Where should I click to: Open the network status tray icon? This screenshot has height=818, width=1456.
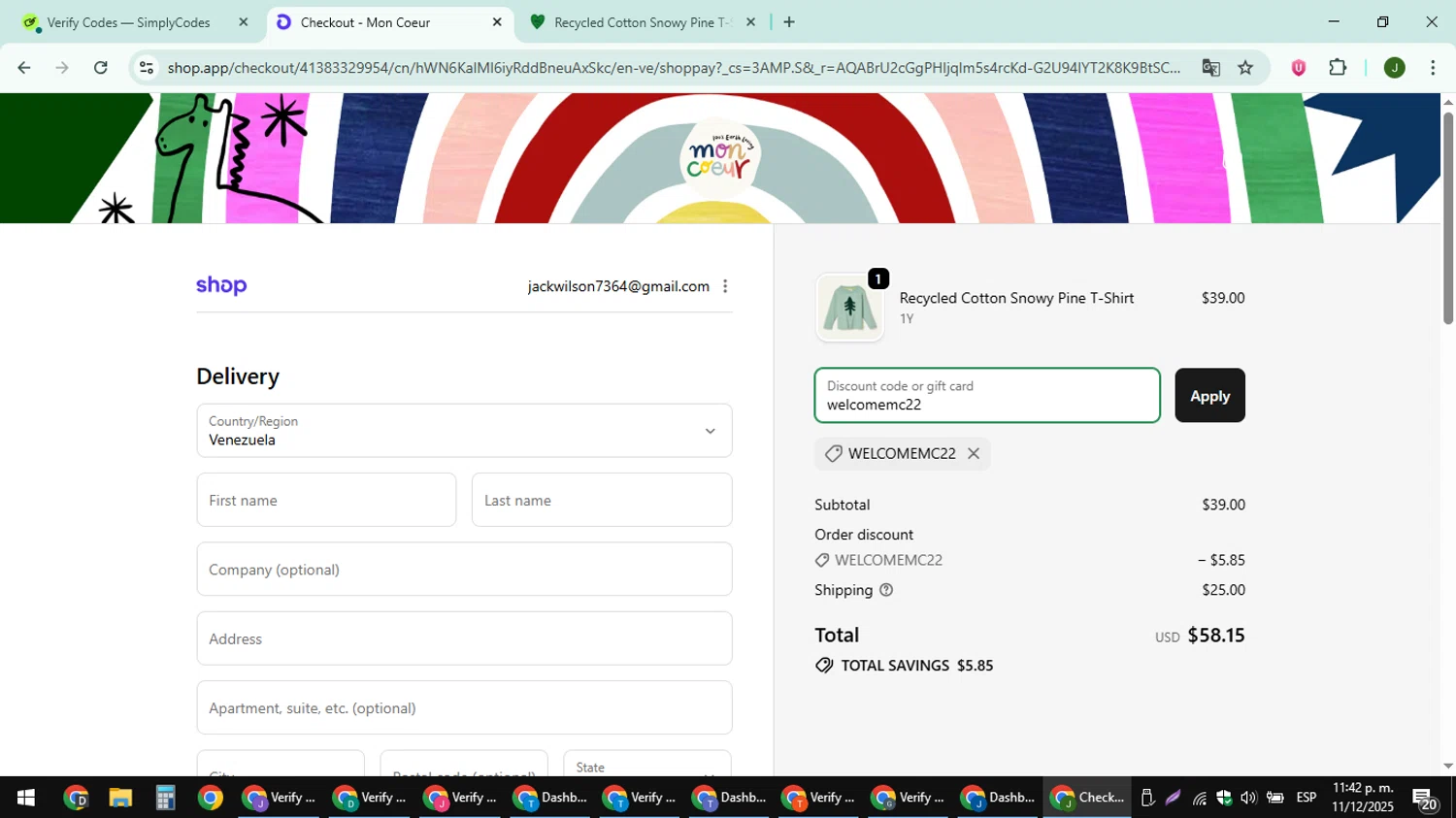1200,799
